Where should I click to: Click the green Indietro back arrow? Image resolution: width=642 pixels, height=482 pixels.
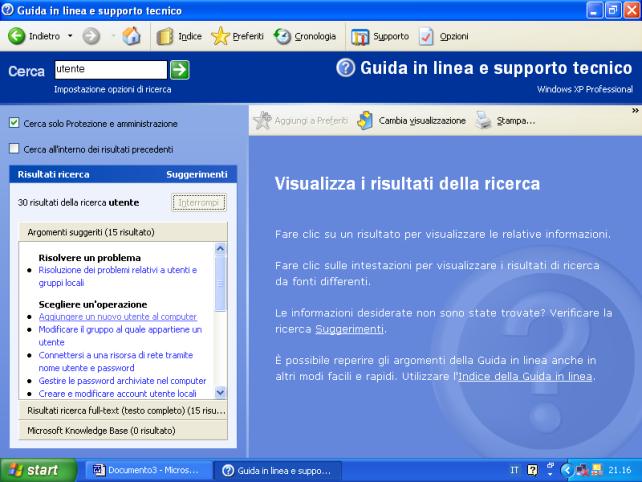[17, 36]
